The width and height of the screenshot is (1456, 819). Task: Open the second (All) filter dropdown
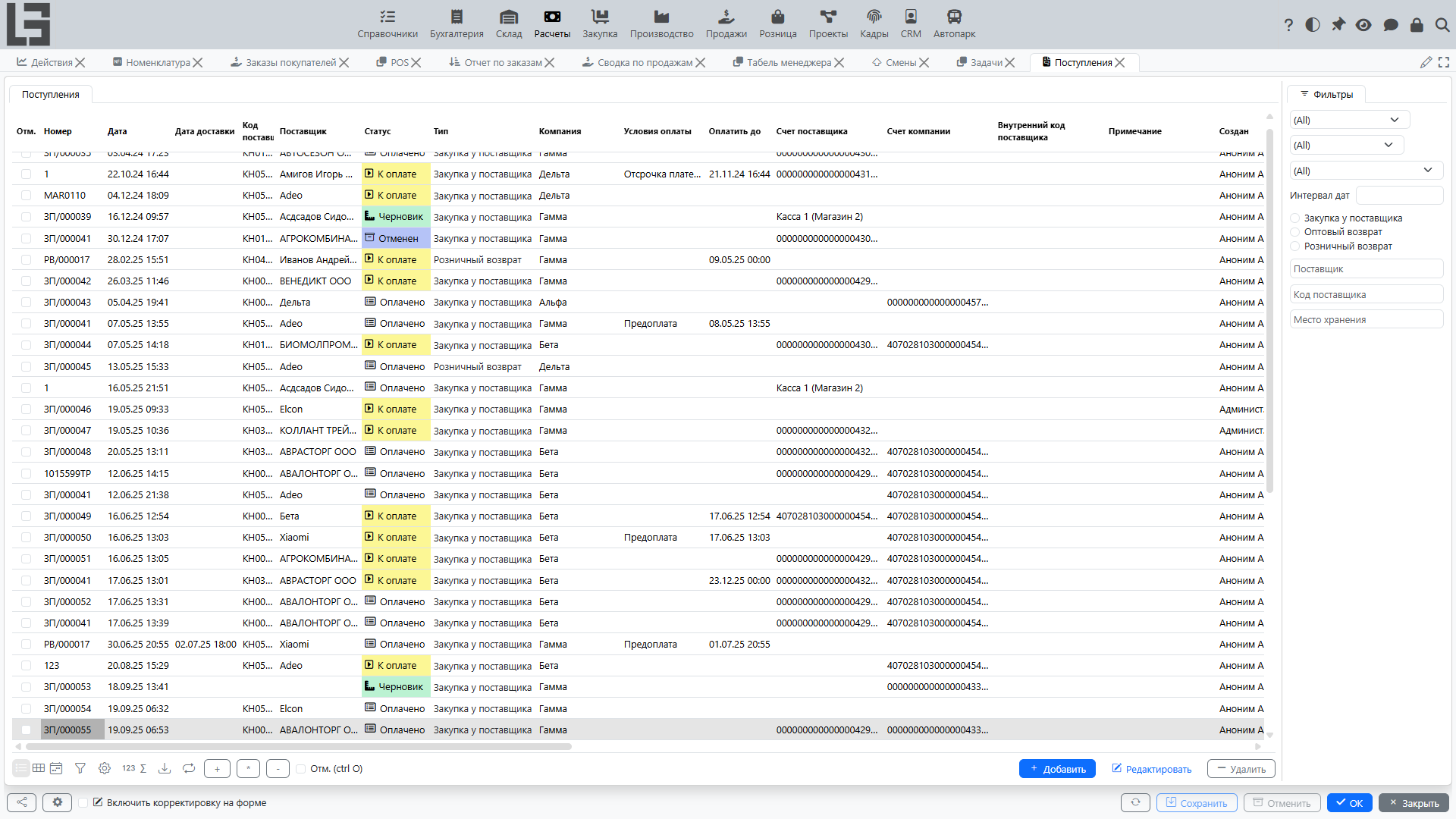point(1347,145)
